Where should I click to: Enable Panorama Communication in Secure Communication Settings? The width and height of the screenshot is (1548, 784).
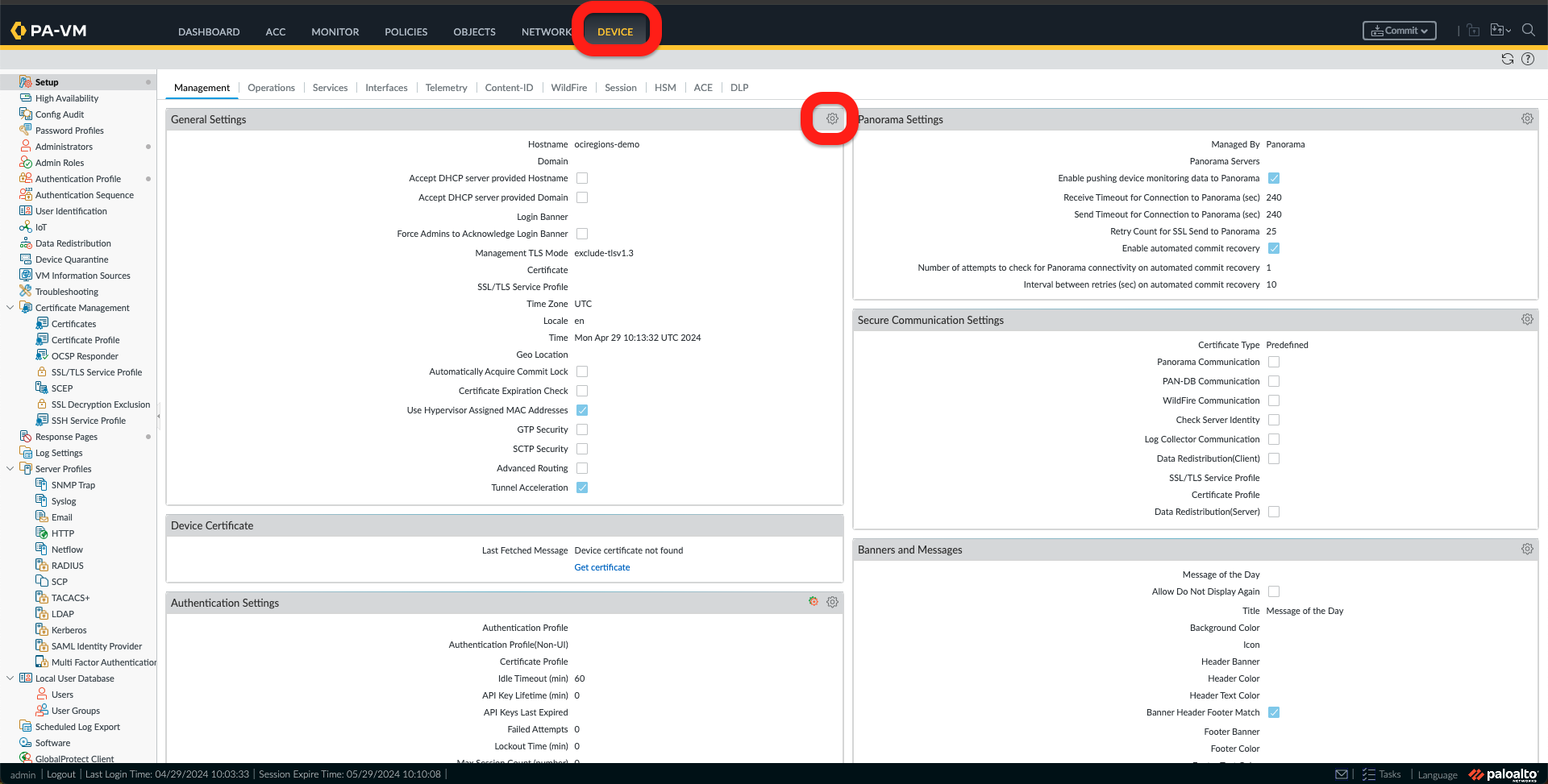click(1274, 362)
